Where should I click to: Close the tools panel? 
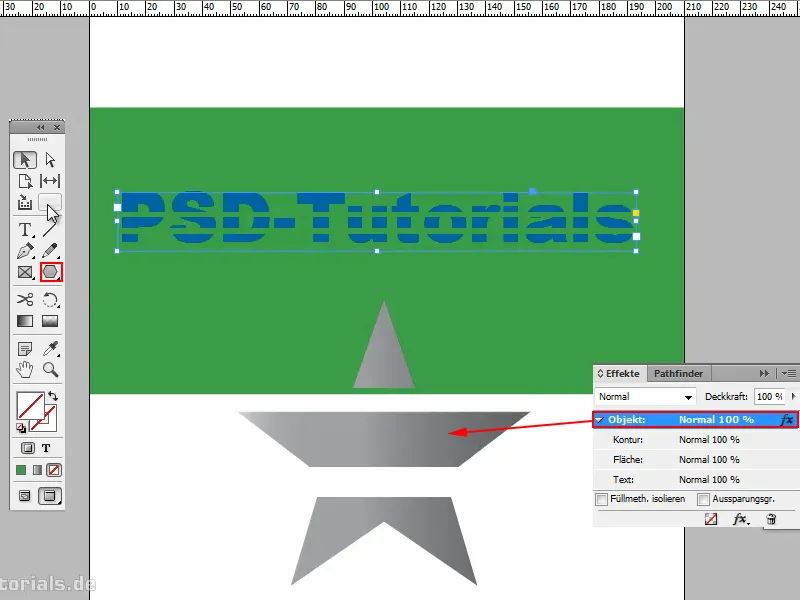(x=57, y=127)
